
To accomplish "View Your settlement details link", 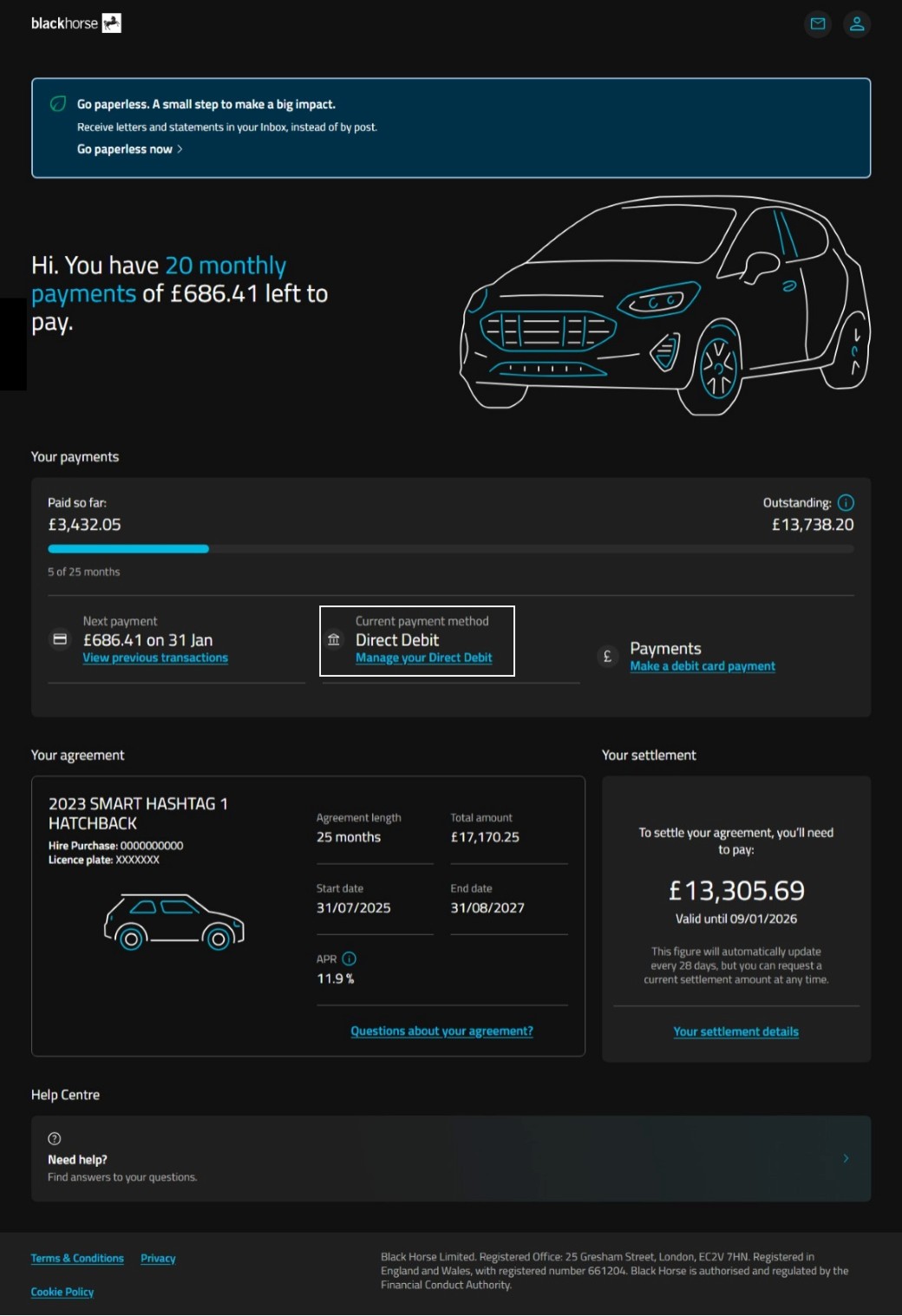I will (x=735, y=1032).
